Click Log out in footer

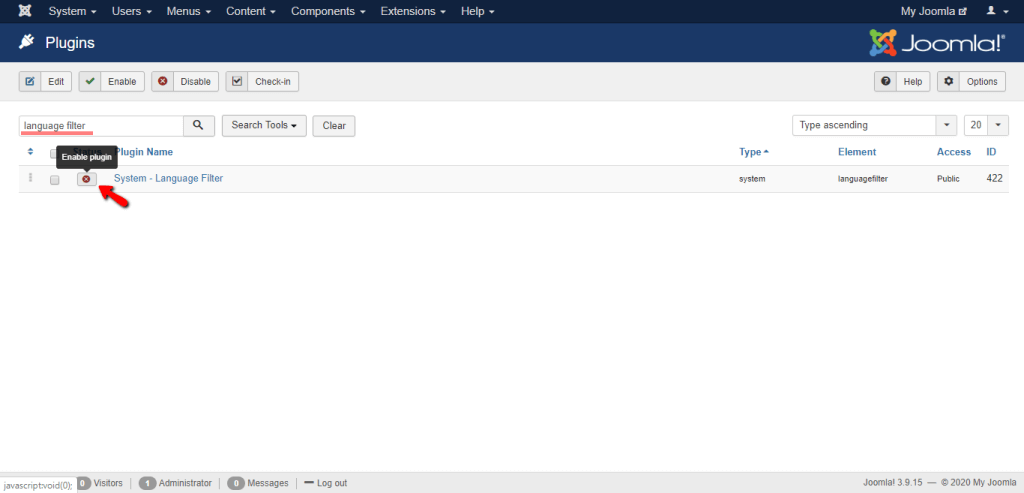[325, 483]
